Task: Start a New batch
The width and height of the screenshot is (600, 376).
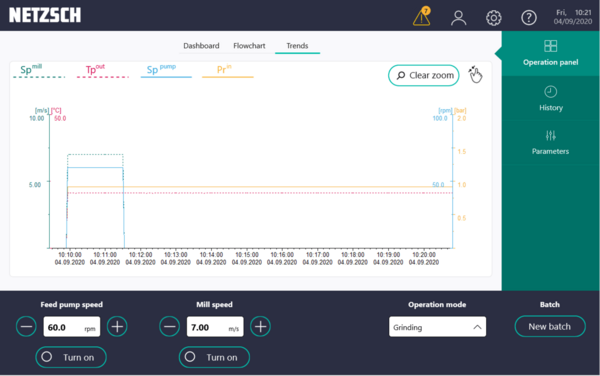Action: pyautogui.click(x=550, y=326)
